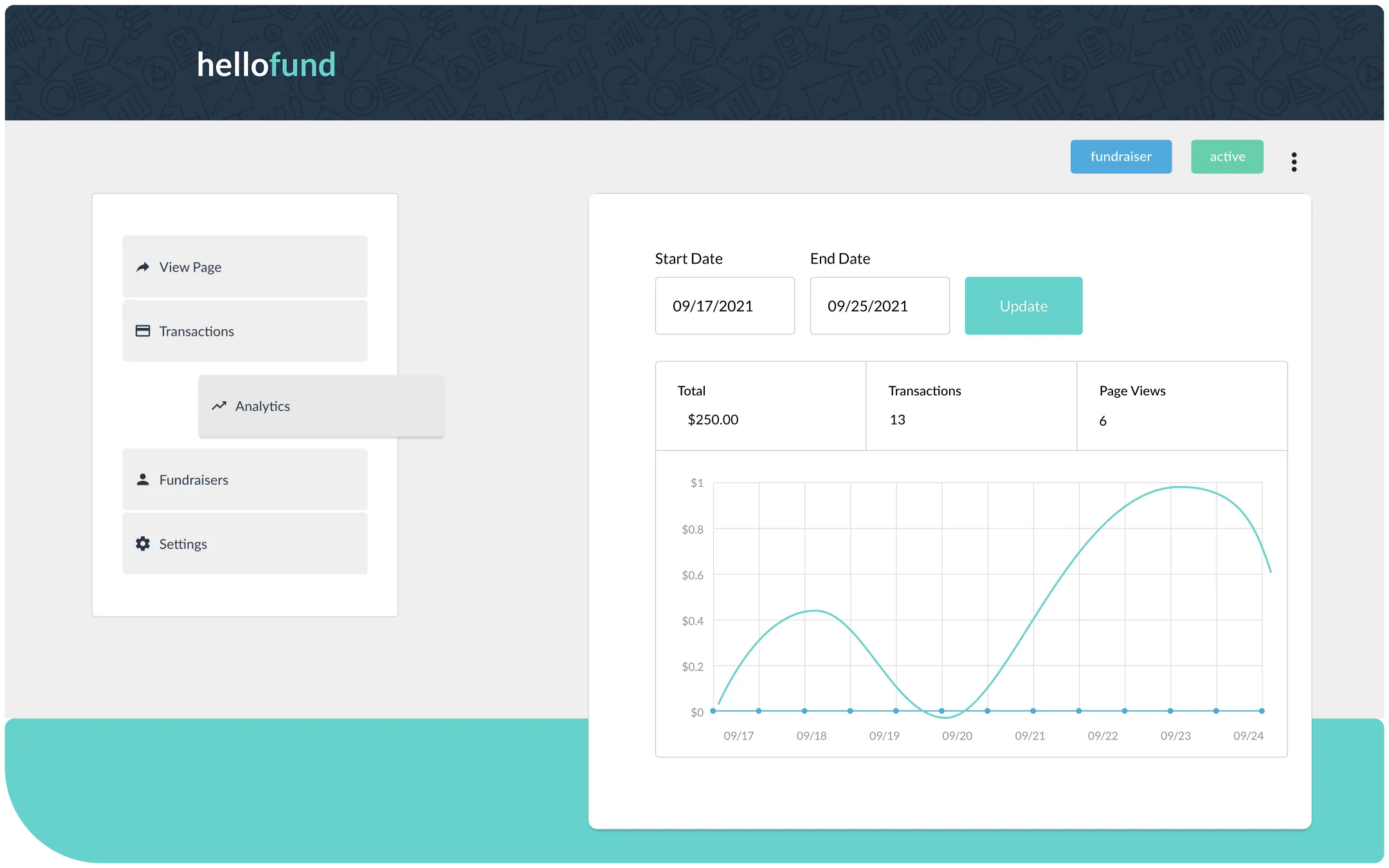This screenshot has width=1389, height=868.
Task: Click the Total stat label
Action: [691, 391]
